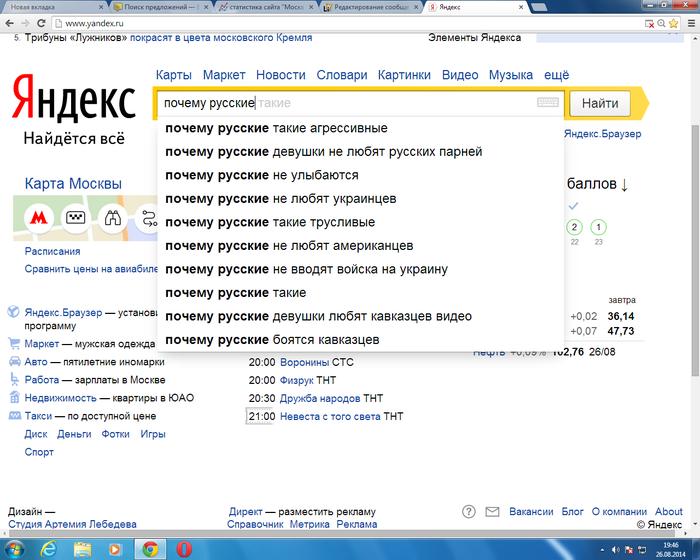700x560 pixels.
Task: Click the Metro icon on the Moscow map
Action: coord(39,218)
